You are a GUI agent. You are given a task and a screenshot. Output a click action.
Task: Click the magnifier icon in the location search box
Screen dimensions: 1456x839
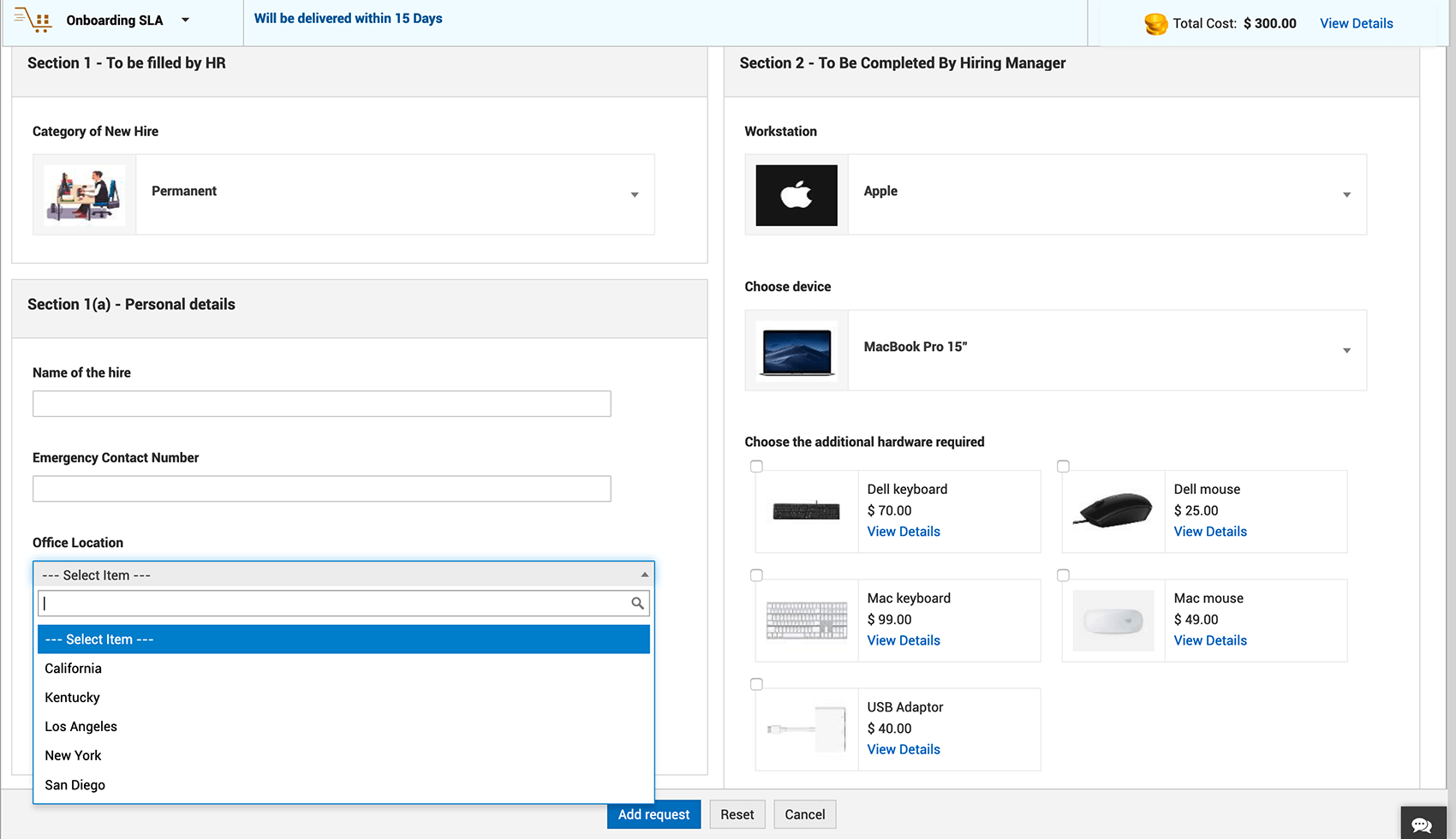tap(637, 603)
